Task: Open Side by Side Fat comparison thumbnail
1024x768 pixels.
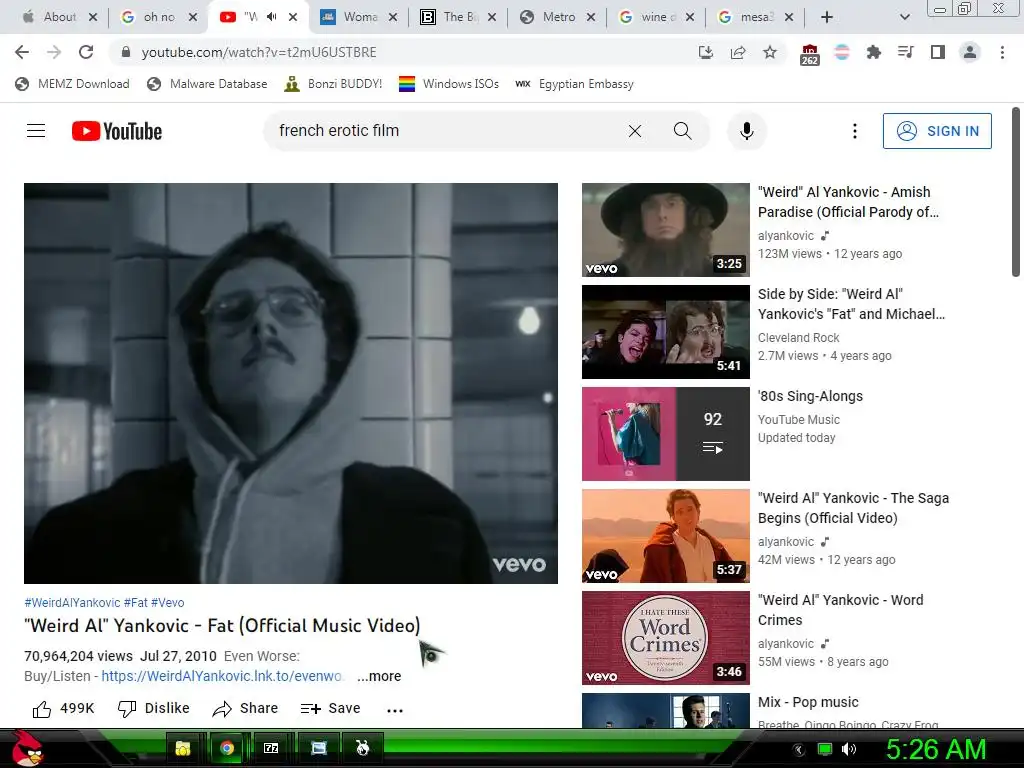Action: pos(665,332)
